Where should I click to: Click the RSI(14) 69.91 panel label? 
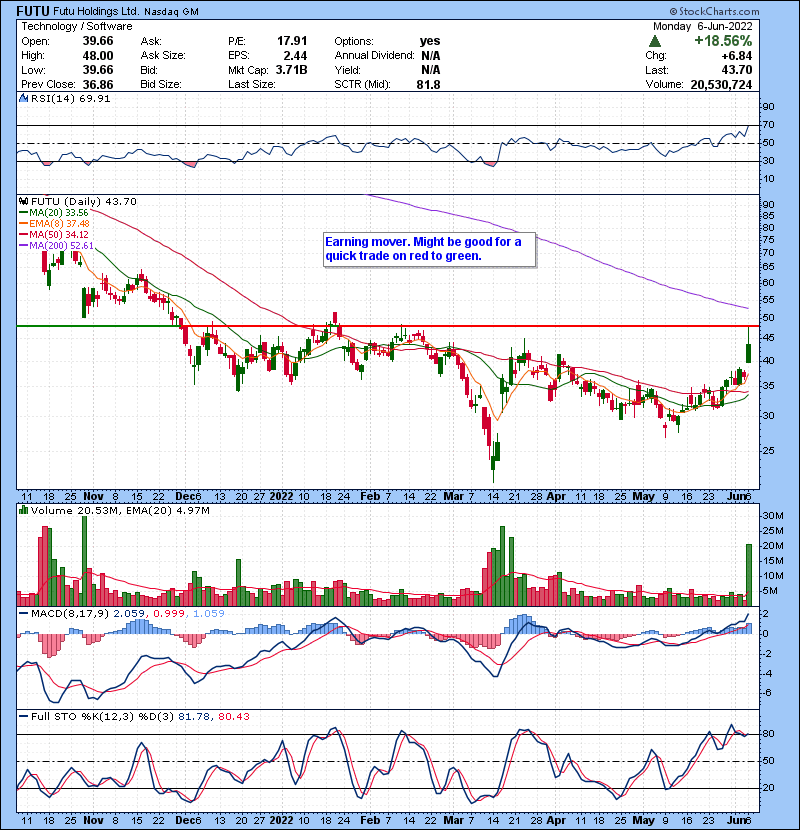70,98
